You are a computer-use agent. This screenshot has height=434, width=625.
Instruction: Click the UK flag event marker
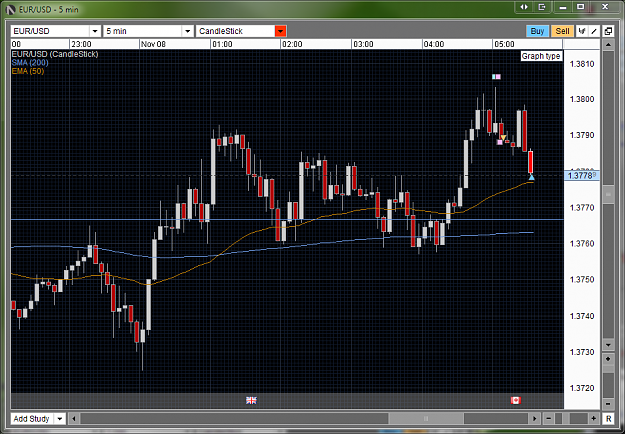[x=251, y=401]
